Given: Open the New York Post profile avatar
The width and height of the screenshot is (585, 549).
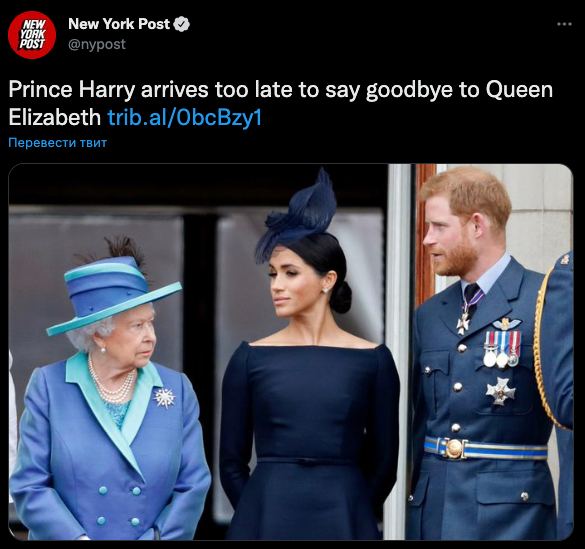Looking at the screenshot, I should point(32,35).
